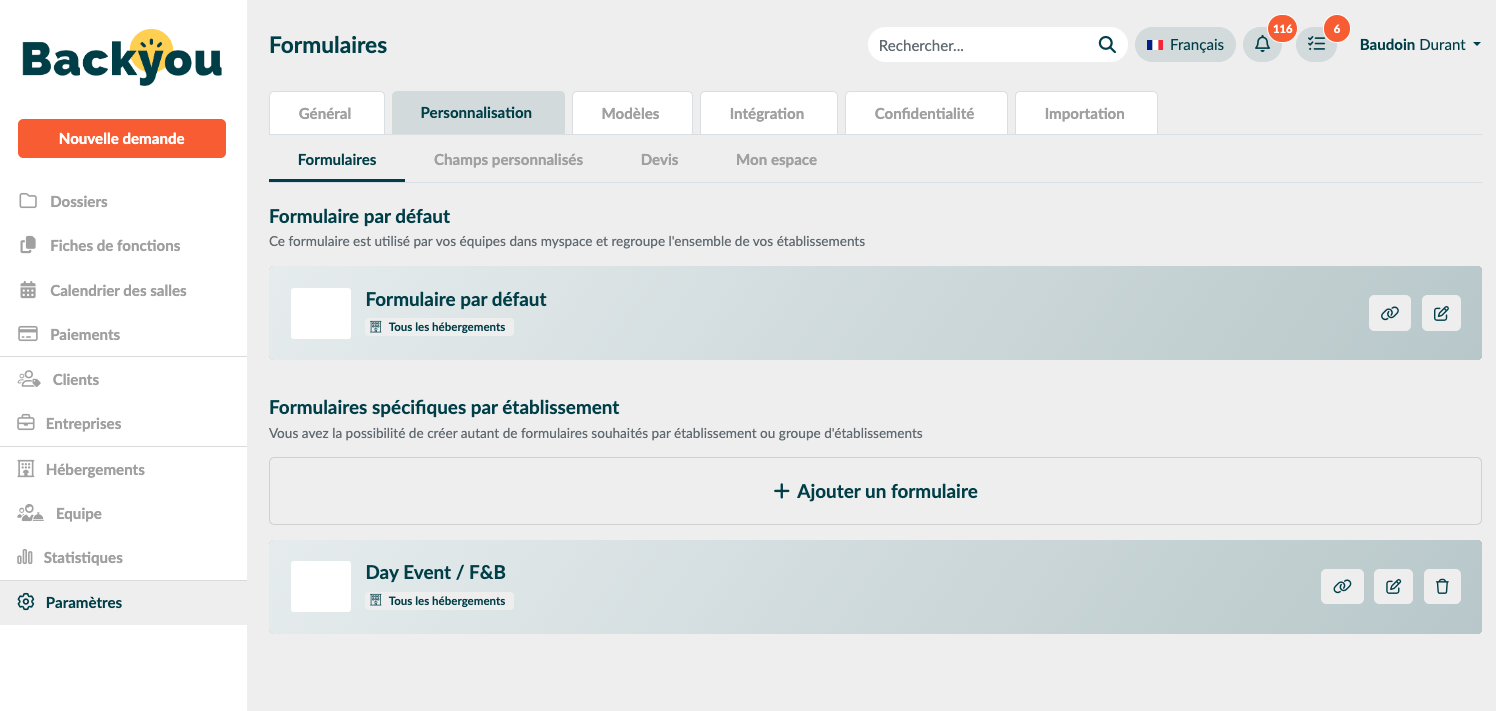Screen dimensions: 1496x711
Task: Click Tous les hébergements tag under Day Event
Action: tap(439, 601)
